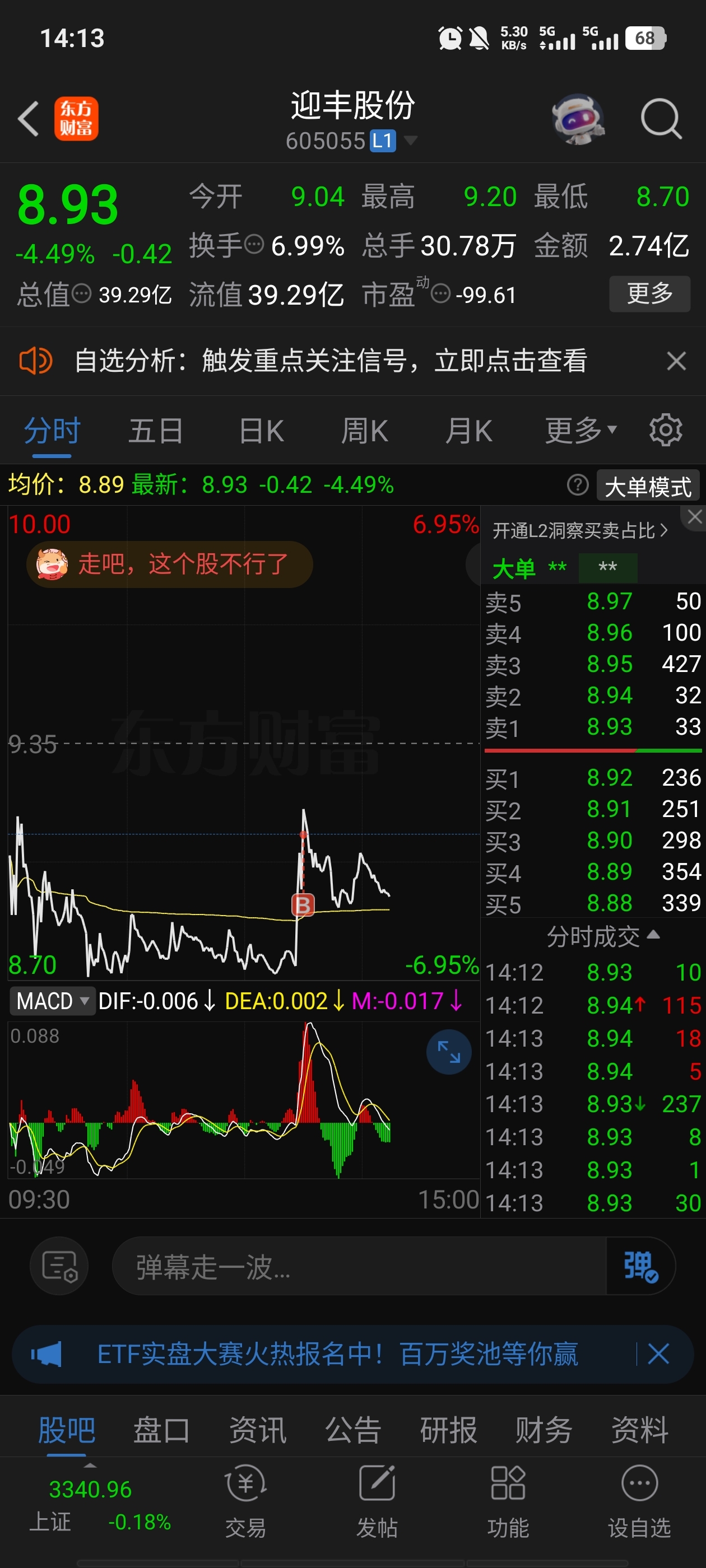This screenshot has width=706, height=1568.
Task: Tap 设自选 add to watchlist icon
Action: [640, 1502]
